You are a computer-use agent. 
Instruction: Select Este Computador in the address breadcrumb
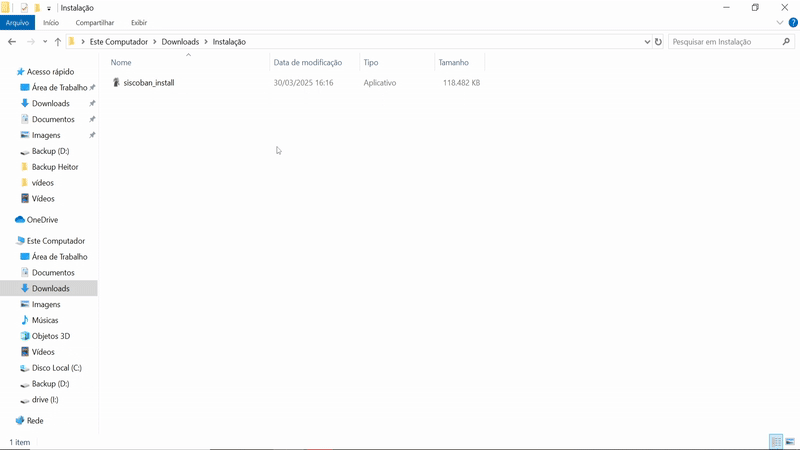119,42
